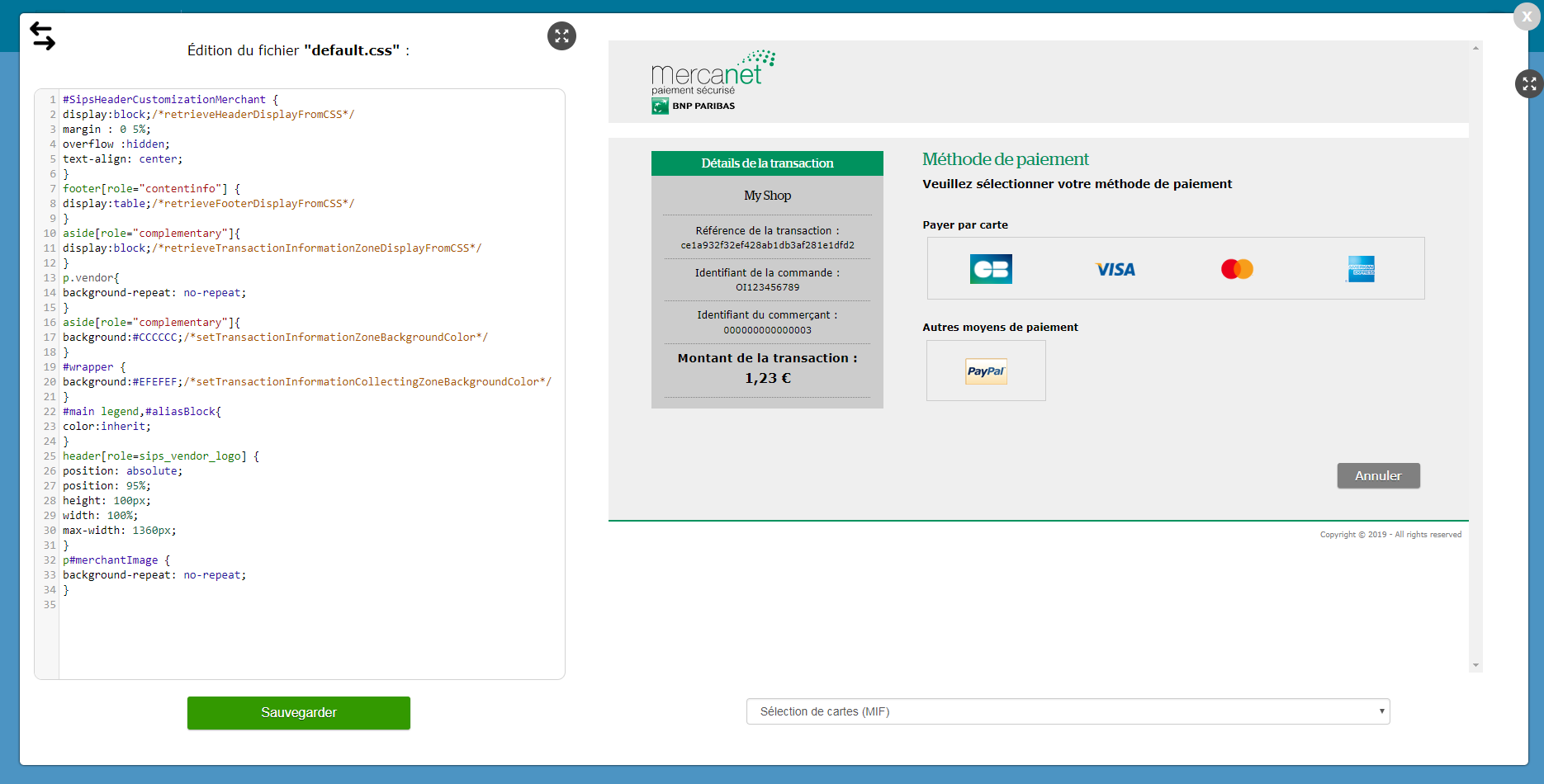Close the dialog with the X button
1544x784 pixels.
[x=1526, y=17]
